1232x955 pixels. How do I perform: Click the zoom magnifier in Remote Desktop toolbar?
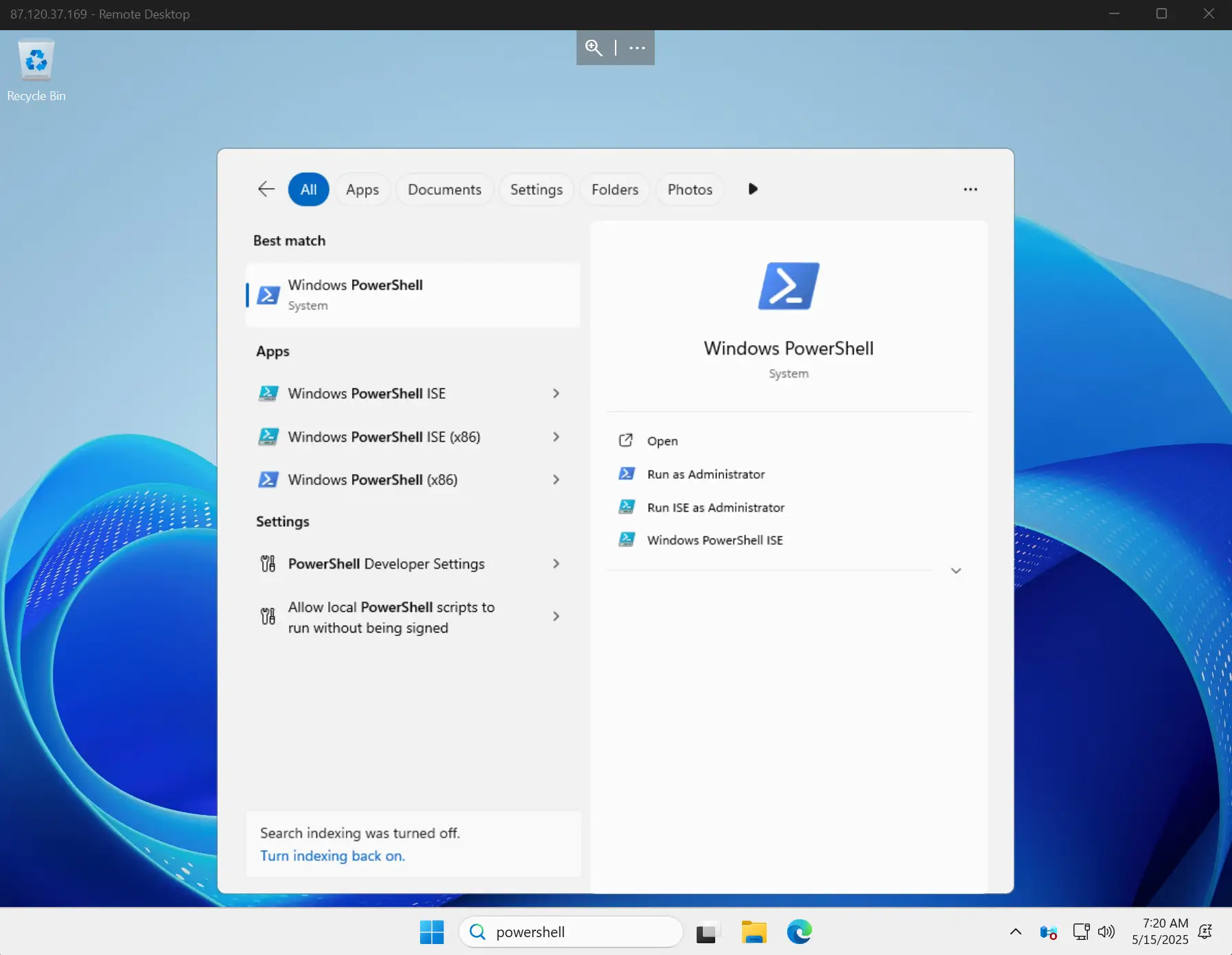[x=594, y=47]
